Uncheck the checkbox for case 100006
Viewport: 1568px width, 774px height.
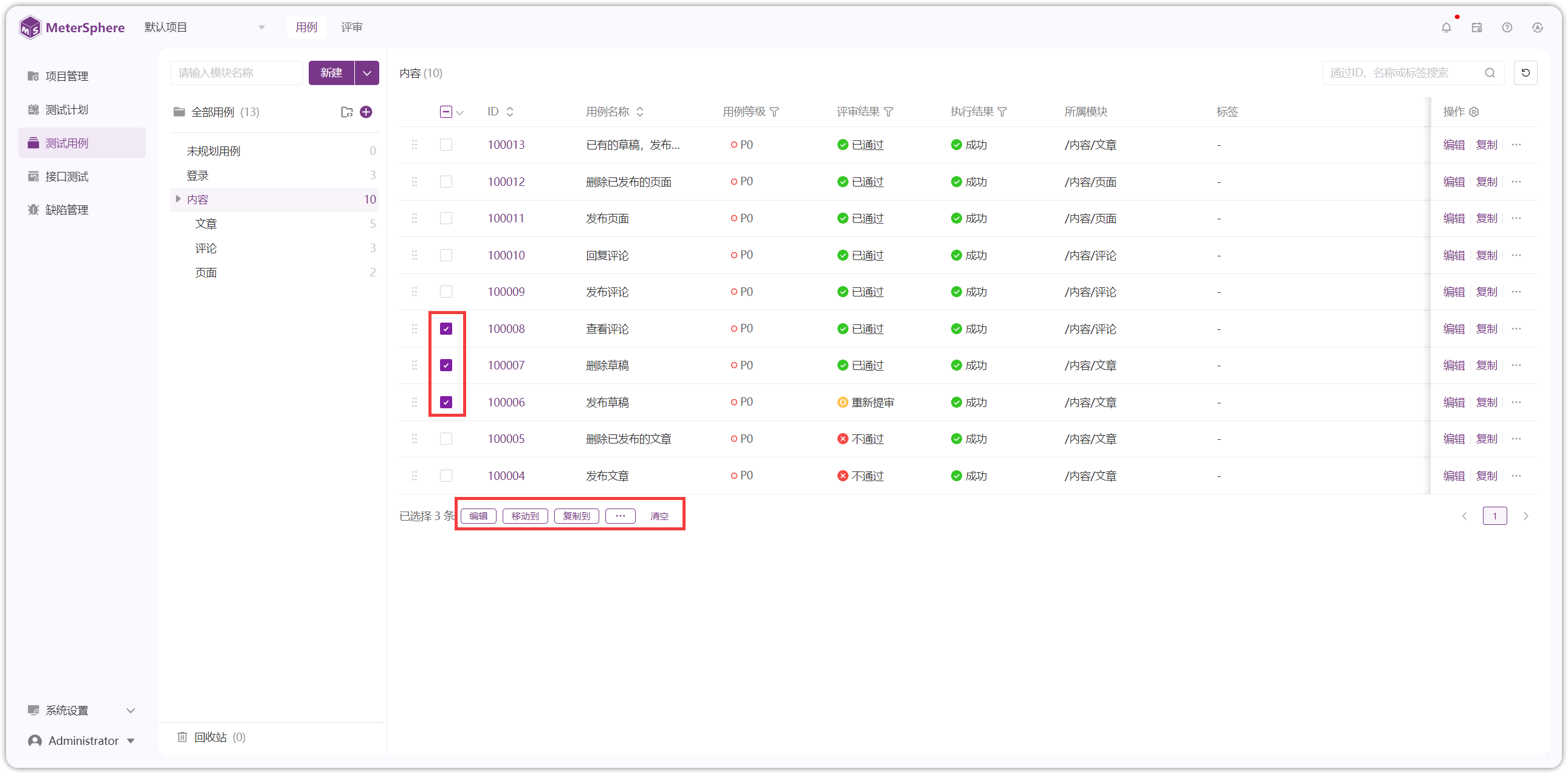pyautogui.click(x=446, y=402)
